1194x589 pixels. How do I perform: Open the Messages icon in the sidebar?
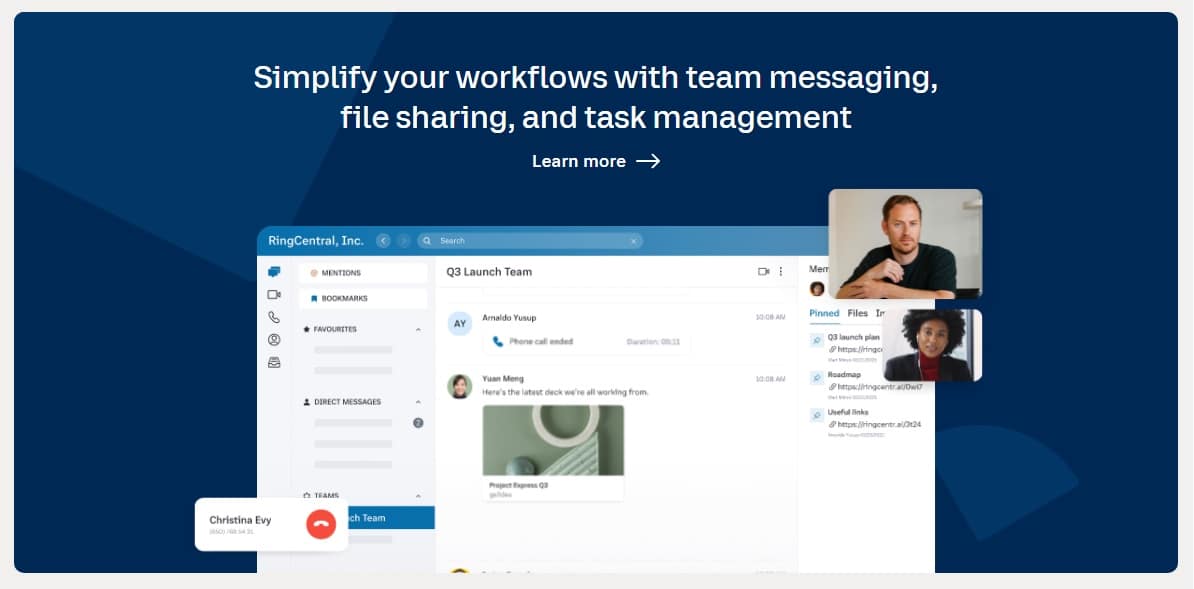pos(274,272)
